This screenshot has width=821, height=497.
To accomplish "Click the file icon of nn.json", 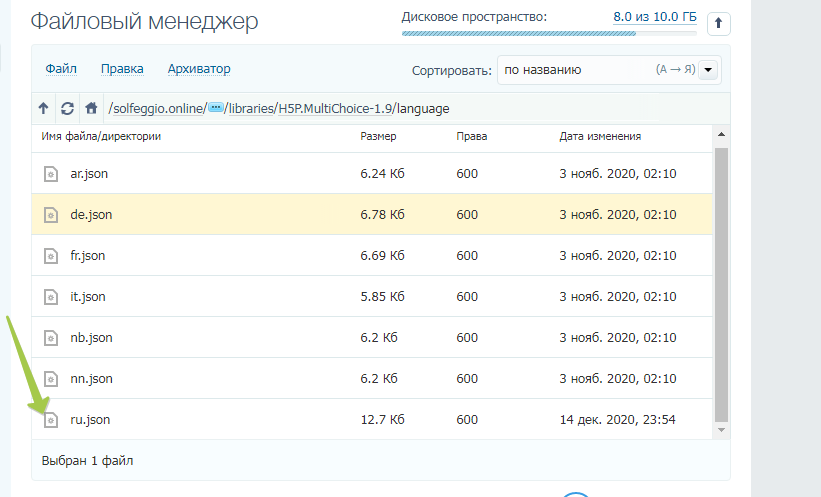I will [x=51, y=379].
